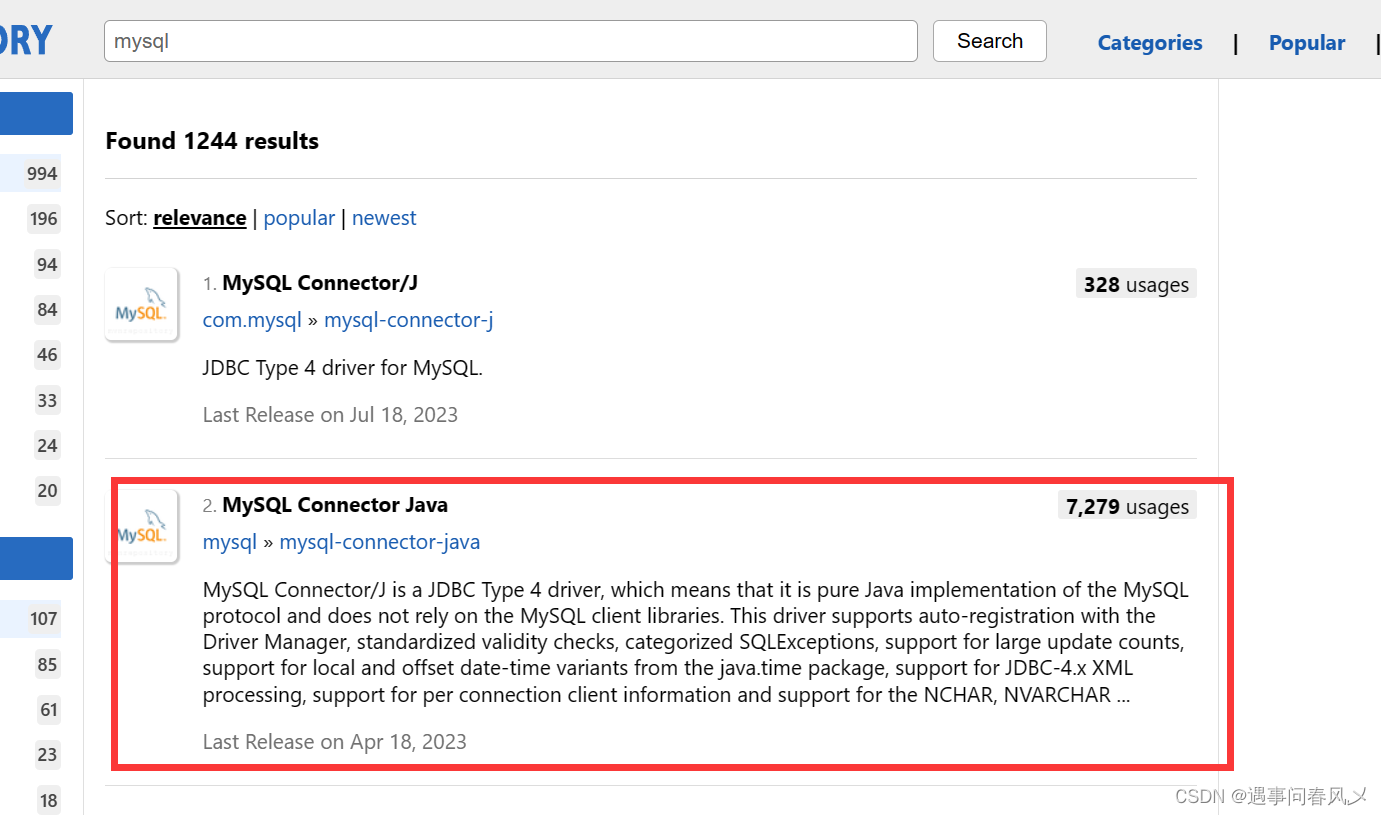The image size is (1381, 815).
Task: Click the 94 count in the sidebar
Action: click(47, 265)
